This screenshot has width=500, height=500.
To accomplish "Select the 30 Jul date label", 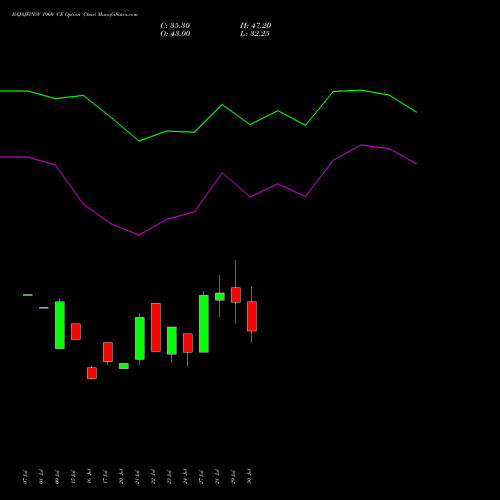I will coord(249,477).
